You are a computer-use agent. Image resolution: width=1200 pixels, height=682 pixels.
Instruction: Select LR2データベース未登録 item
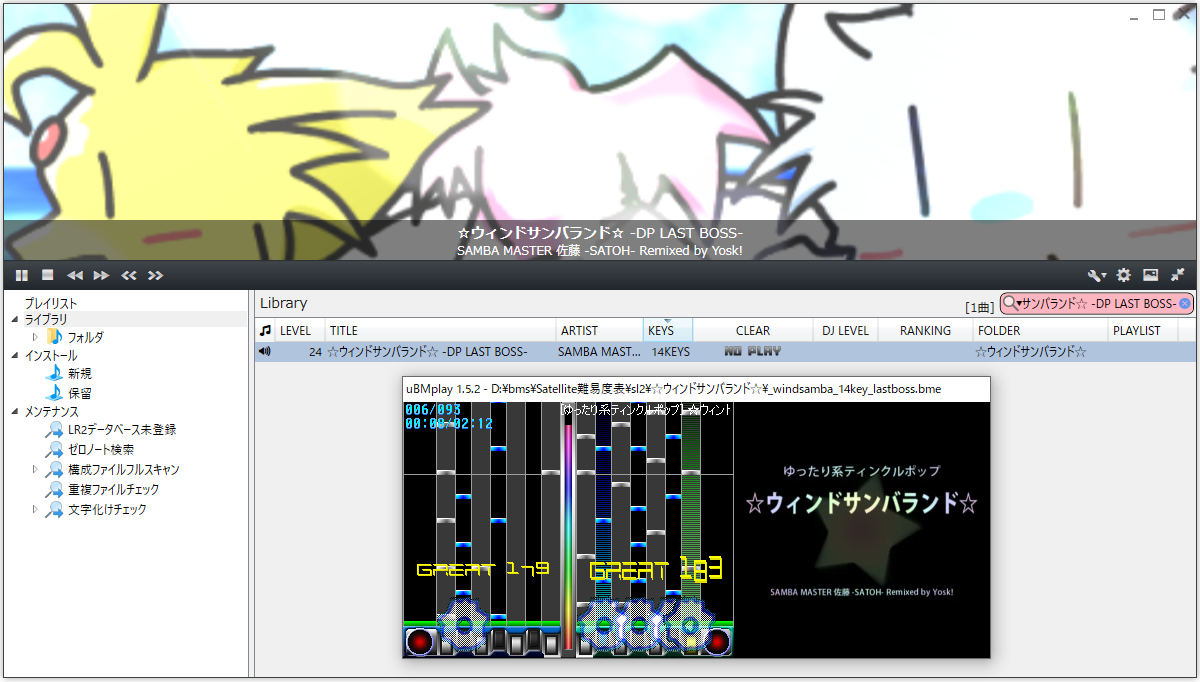pos(122,430)
